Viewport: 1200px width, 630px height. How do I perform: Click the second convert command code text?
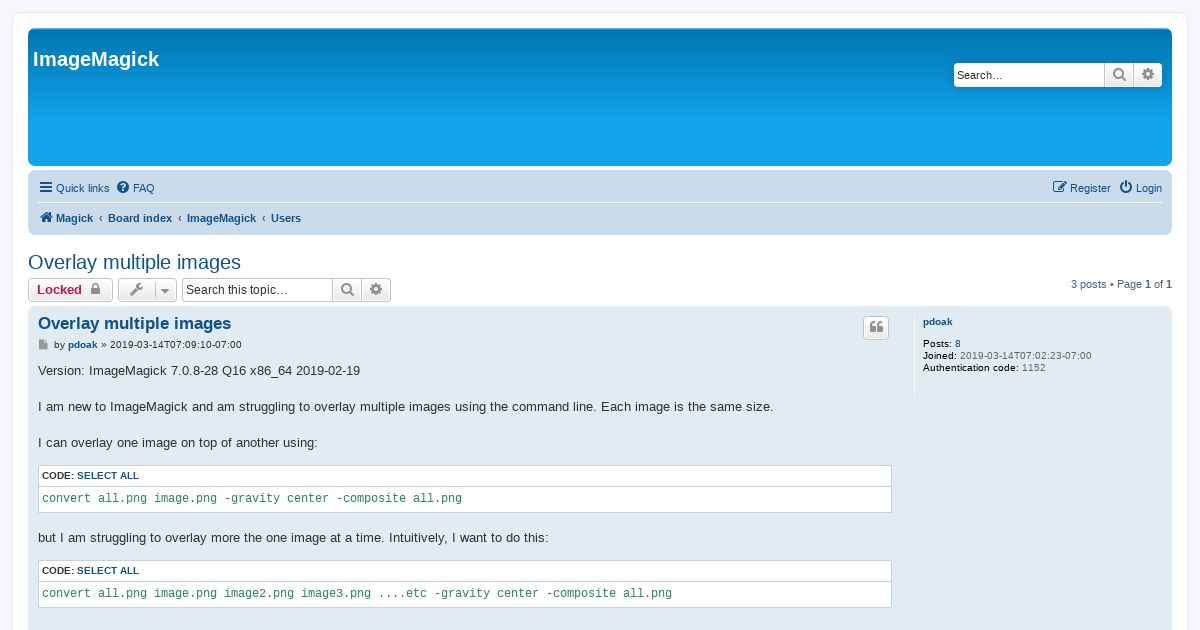357,594
